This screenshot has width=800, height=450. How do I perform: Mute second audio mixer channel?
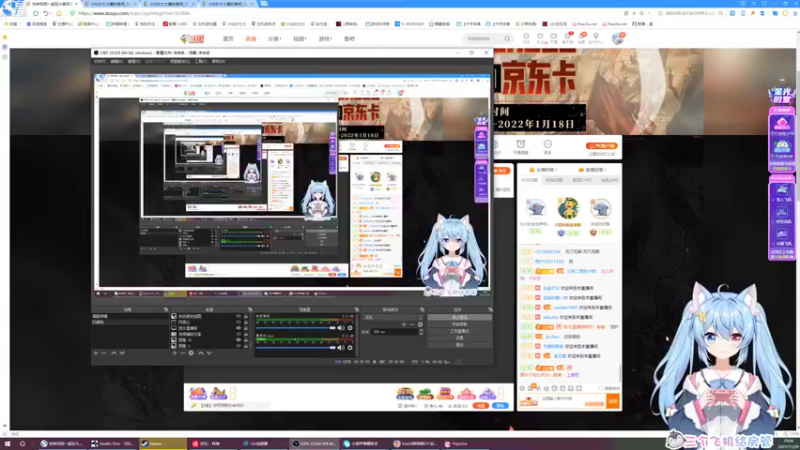click(x=341, y=347)
